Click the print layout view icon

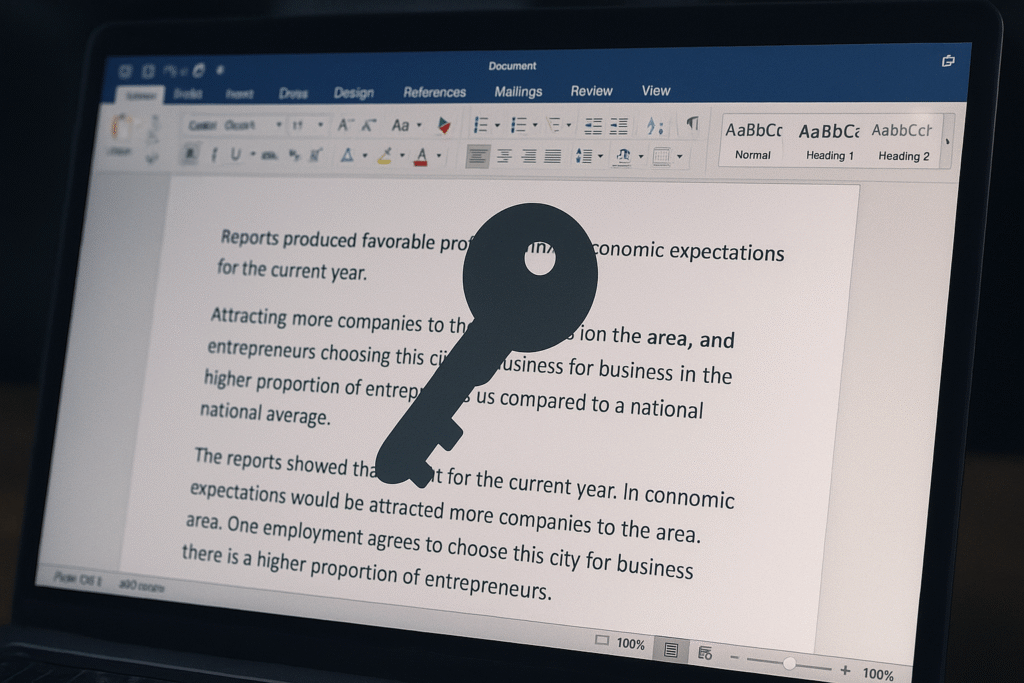(x=671, y=650)
